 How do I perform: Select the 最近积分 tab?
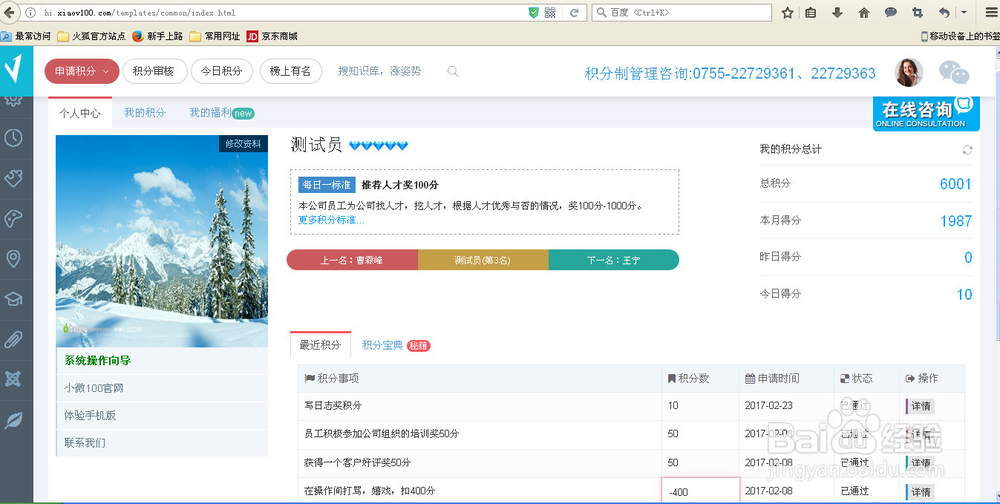(x=320, y=345)
